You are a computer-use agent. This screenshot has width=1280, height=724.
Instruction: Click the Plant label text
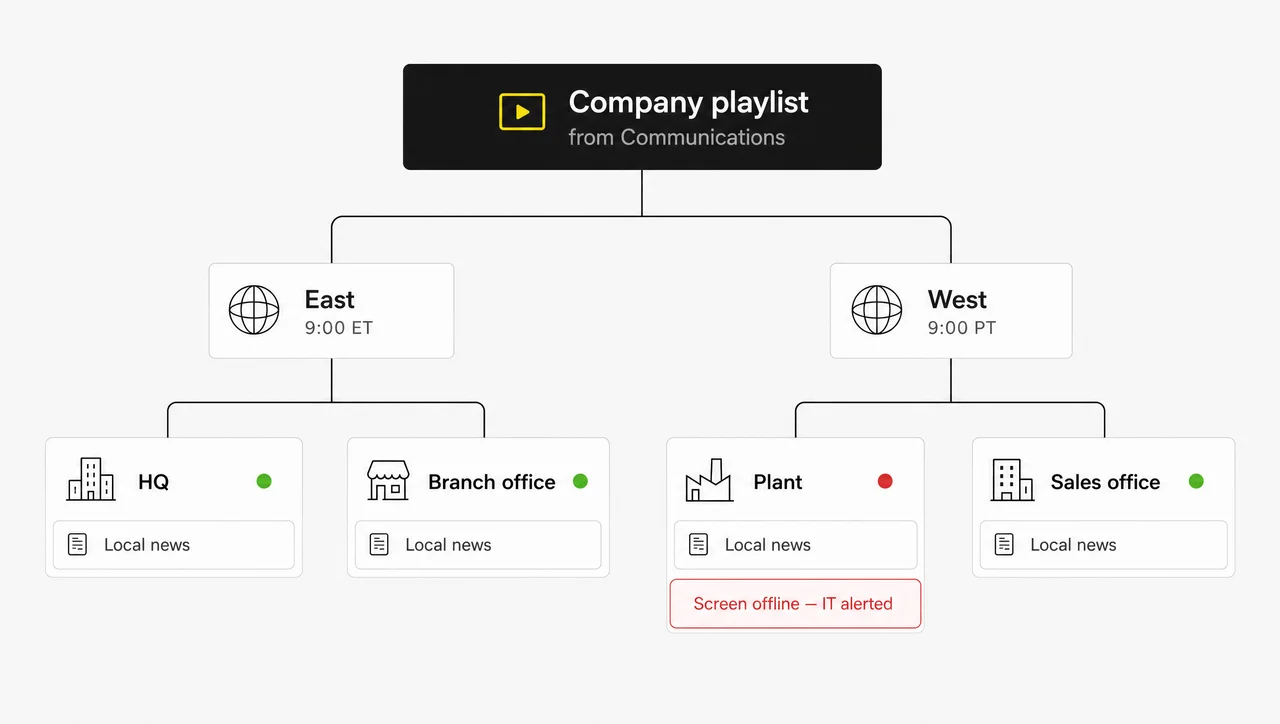point(778,482)
